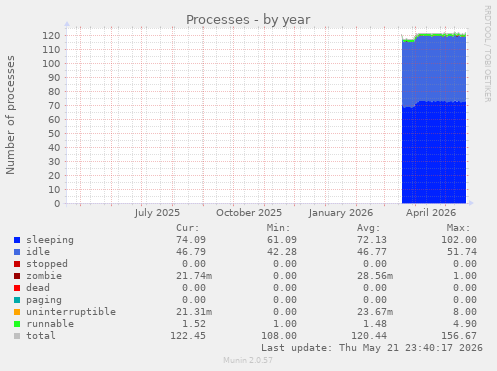Click sleeping current value 74.09
Image resolution: width=497 pixels, height=371 pixels.
click(x=191, y=240)
